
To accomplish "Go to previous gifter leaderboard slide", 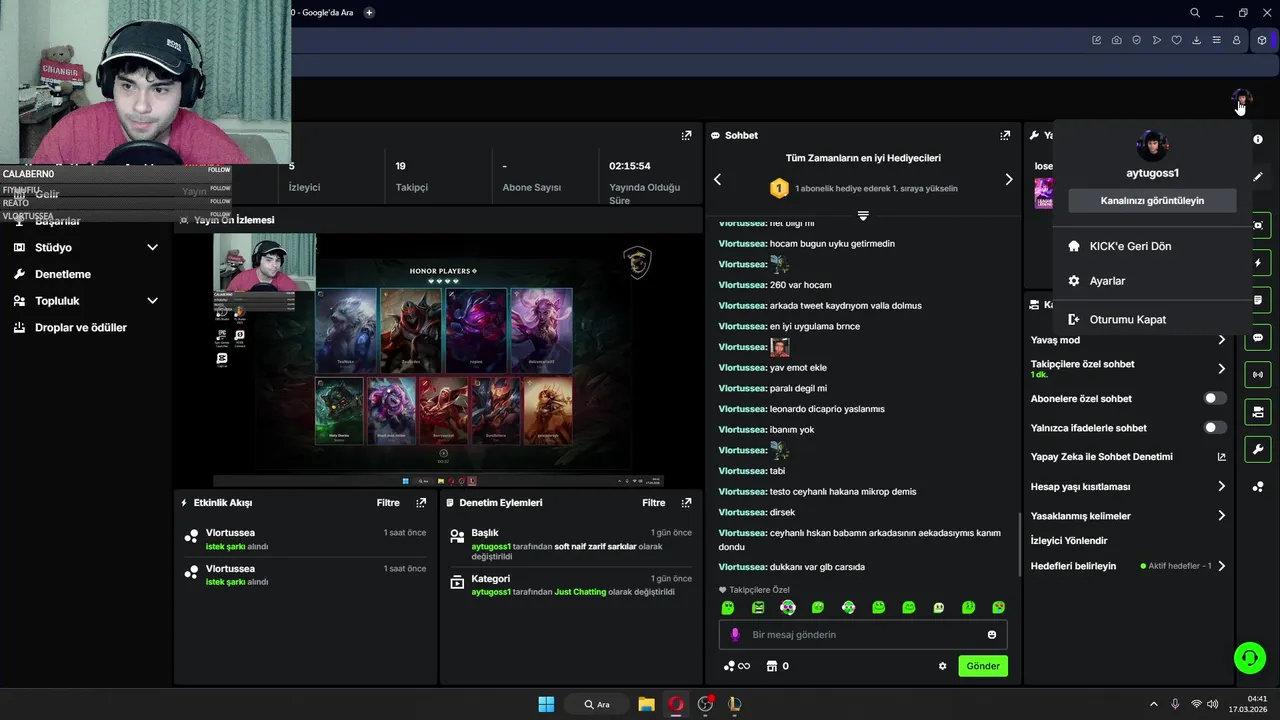I will coord(717,180).
